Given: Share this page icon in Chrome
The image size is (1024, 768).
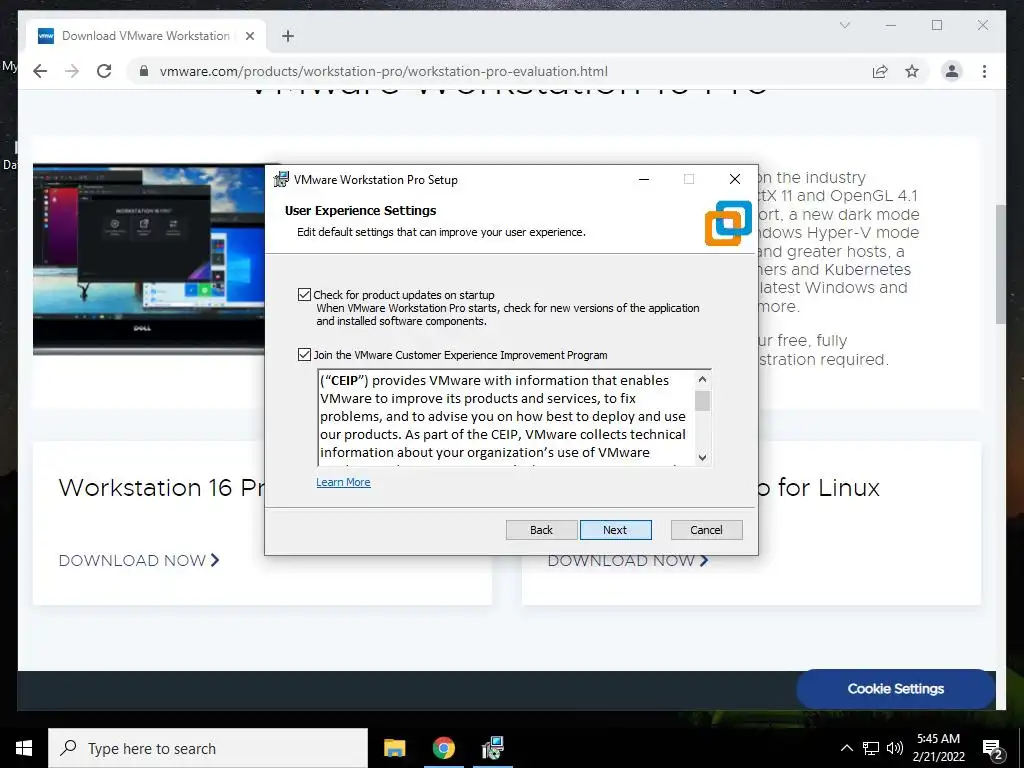Looking at the screenshot, I should (880, 71).
